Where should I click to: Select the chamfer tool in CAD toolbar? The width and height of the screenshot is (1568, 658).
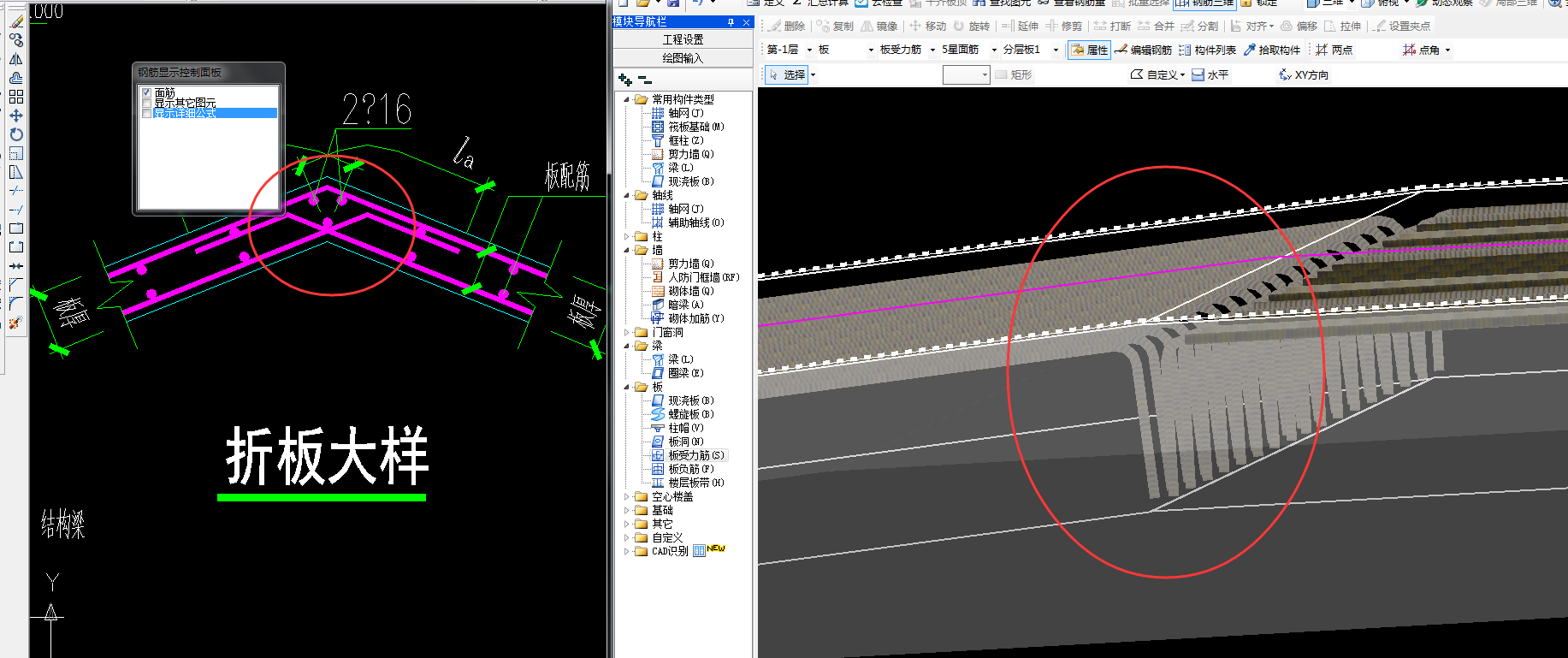click(16, 285)
